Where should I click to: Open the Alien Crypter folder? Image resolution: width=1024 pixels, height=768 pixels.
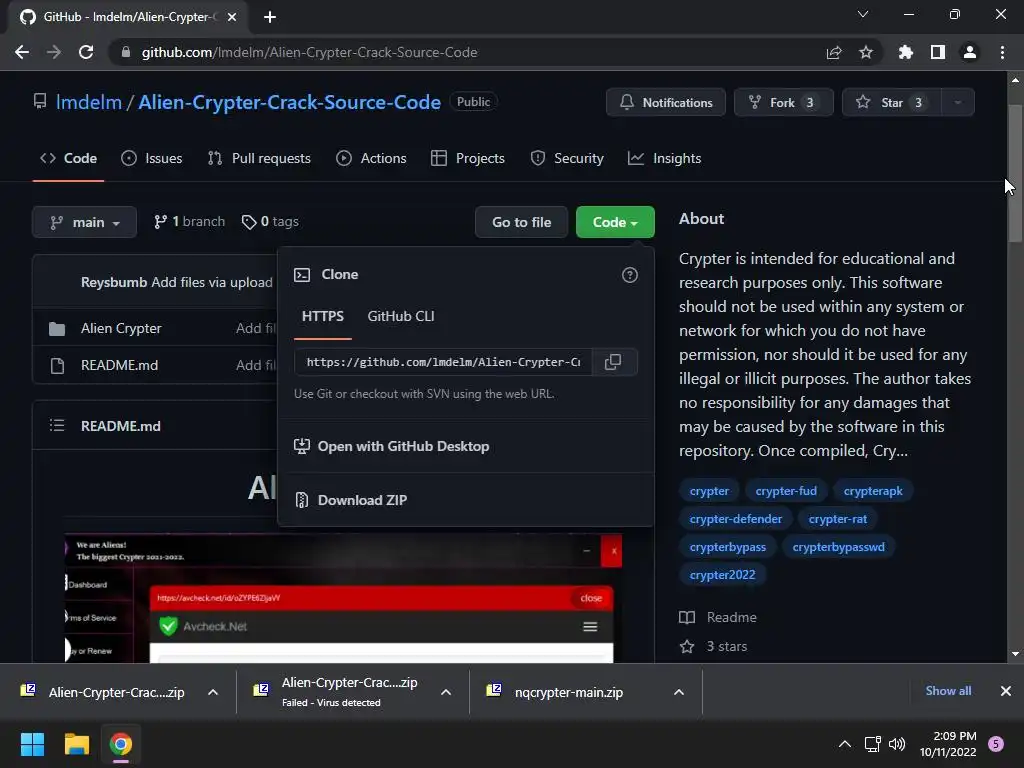(x=121, y=328)
